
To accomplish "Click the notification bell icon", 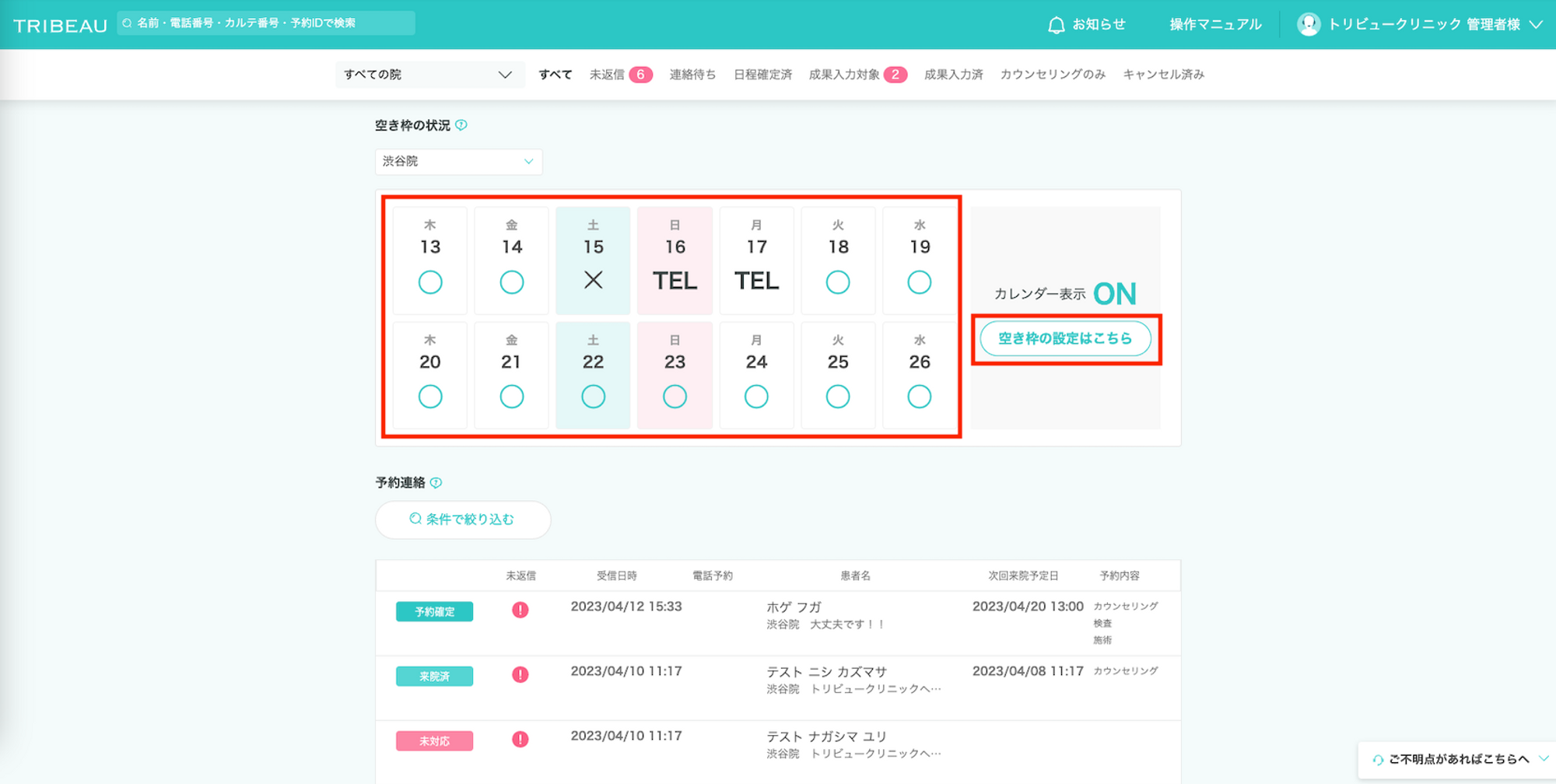I will point(1056,25).
